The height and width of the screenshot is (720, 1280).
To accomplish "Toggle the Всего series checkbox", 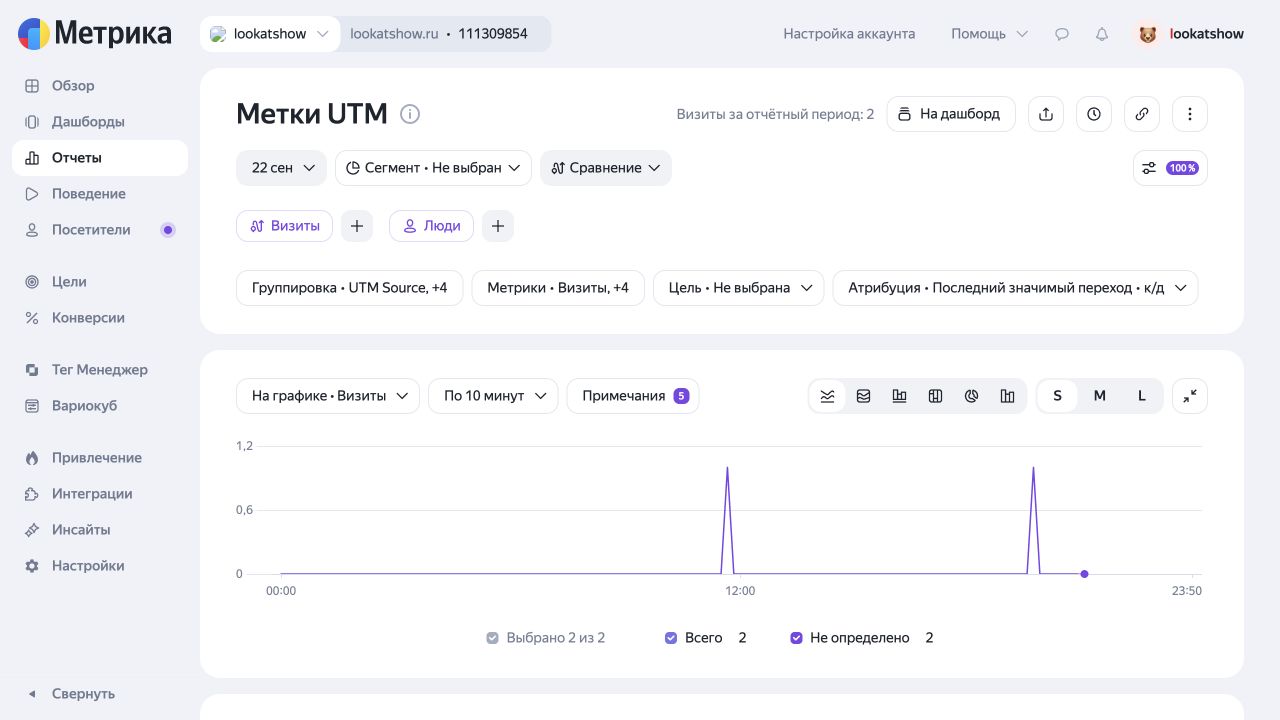I will pos(671,638).
